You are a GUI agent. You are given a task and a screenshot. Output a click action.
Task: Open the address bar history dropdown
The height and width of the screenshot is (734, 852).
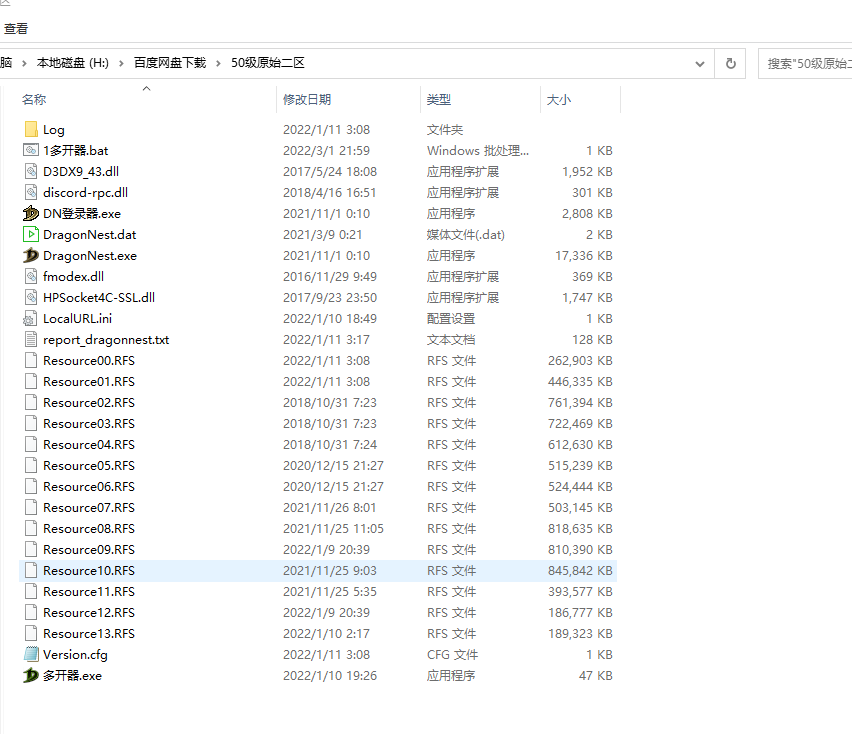click(x=700, y=64)
